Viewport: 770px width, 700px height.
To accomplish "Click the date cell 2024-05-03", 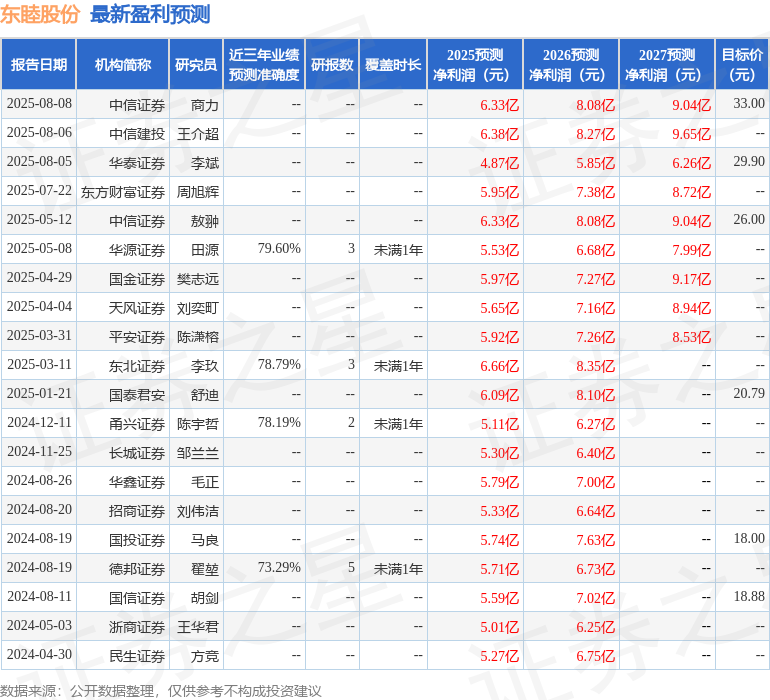I will pyautogui.click(x=39, y=625).
